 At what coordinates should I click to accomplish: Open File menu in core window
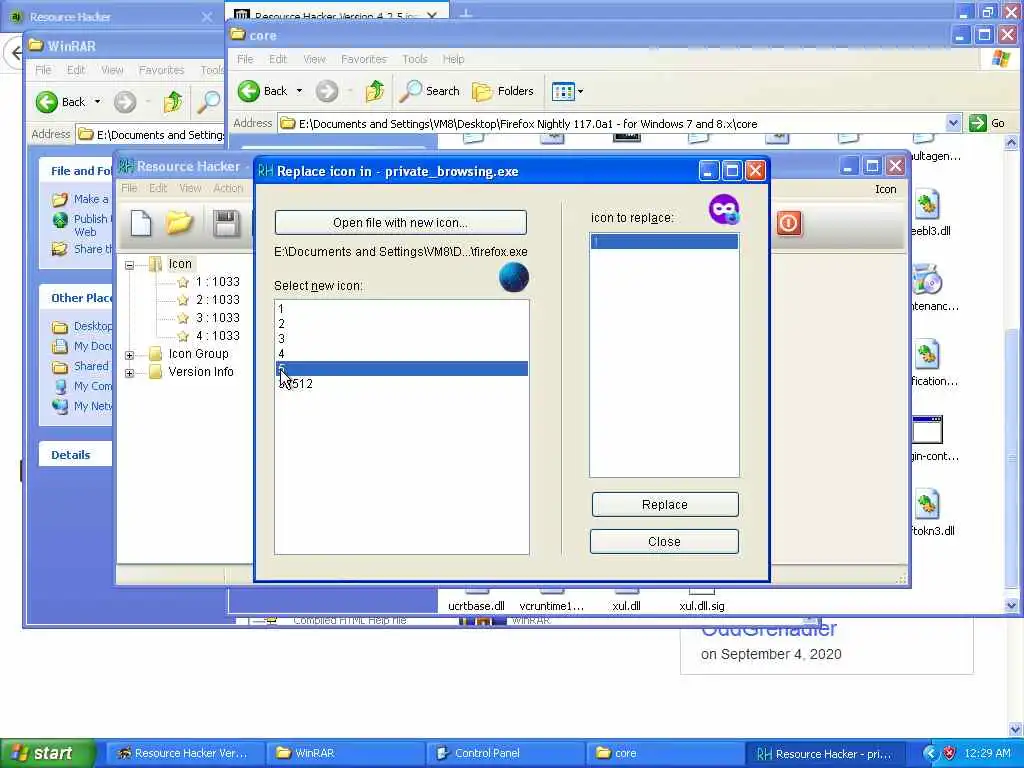coord(245,59)
